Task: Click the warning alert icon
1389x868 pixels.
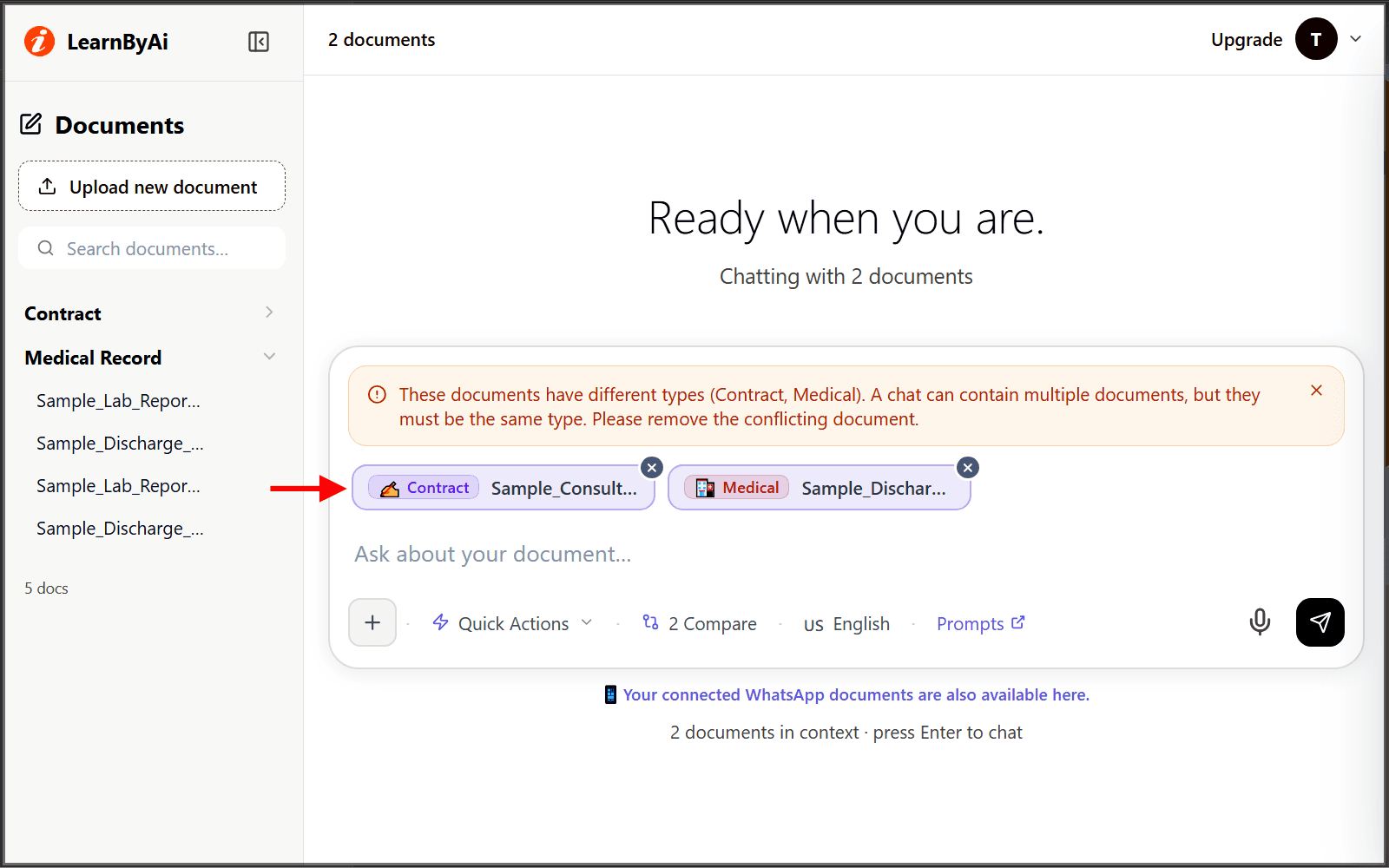Action: coord(377,395)
